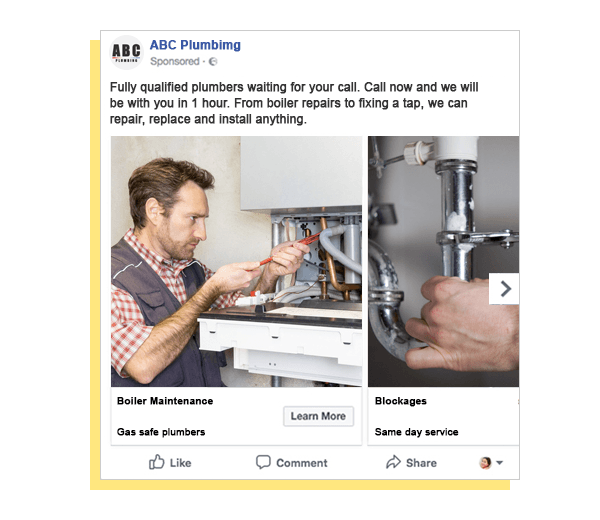600x520 pixels.
Task: Click the ABC Plumbing logo avatar
Action: click(x=126, y=52)
